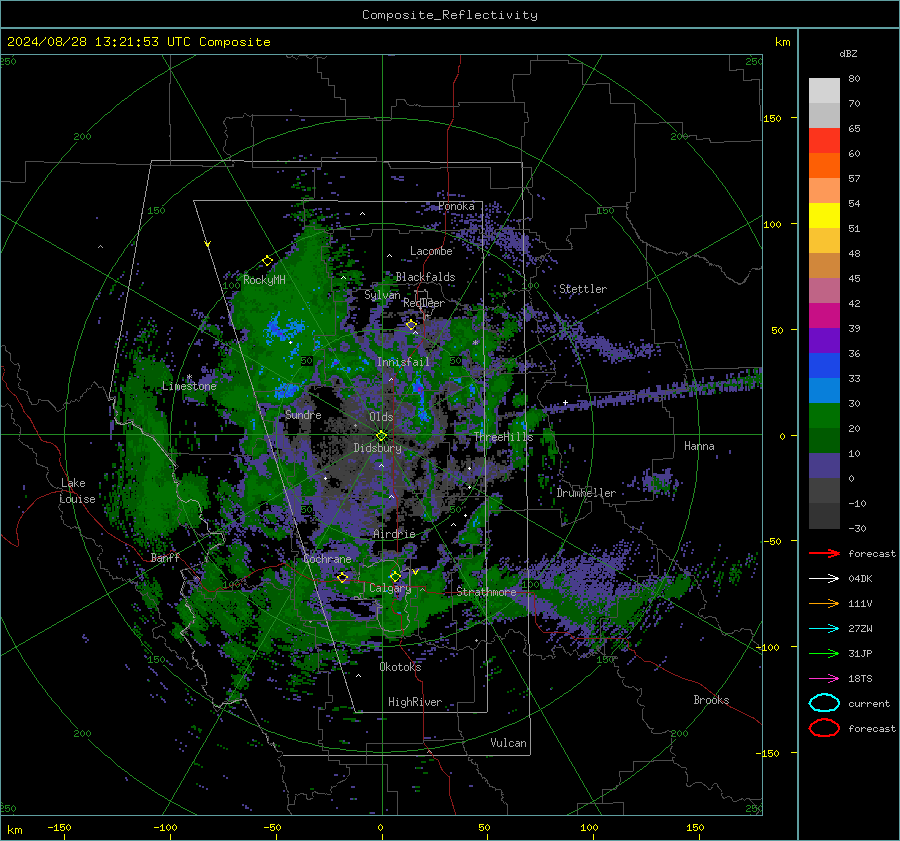The height and width of the screenshot is (841, 900).
Task: Click the green 31JP arrow legend icon
Action: click(x=824, y=653)
